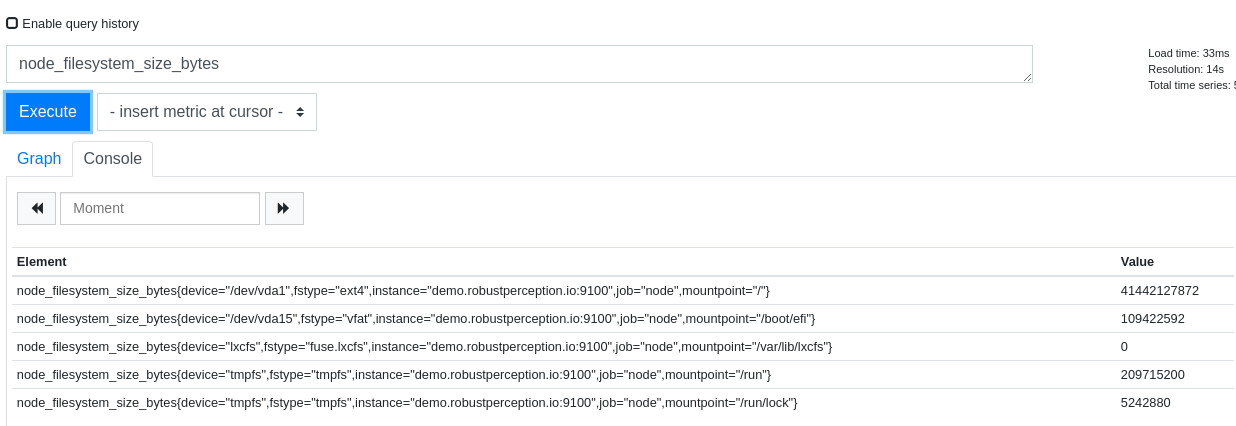This screenshot has height=426, width=1236.
Task: Select the /dev/vda1 ext4 result row
Action: coord(623,290)
